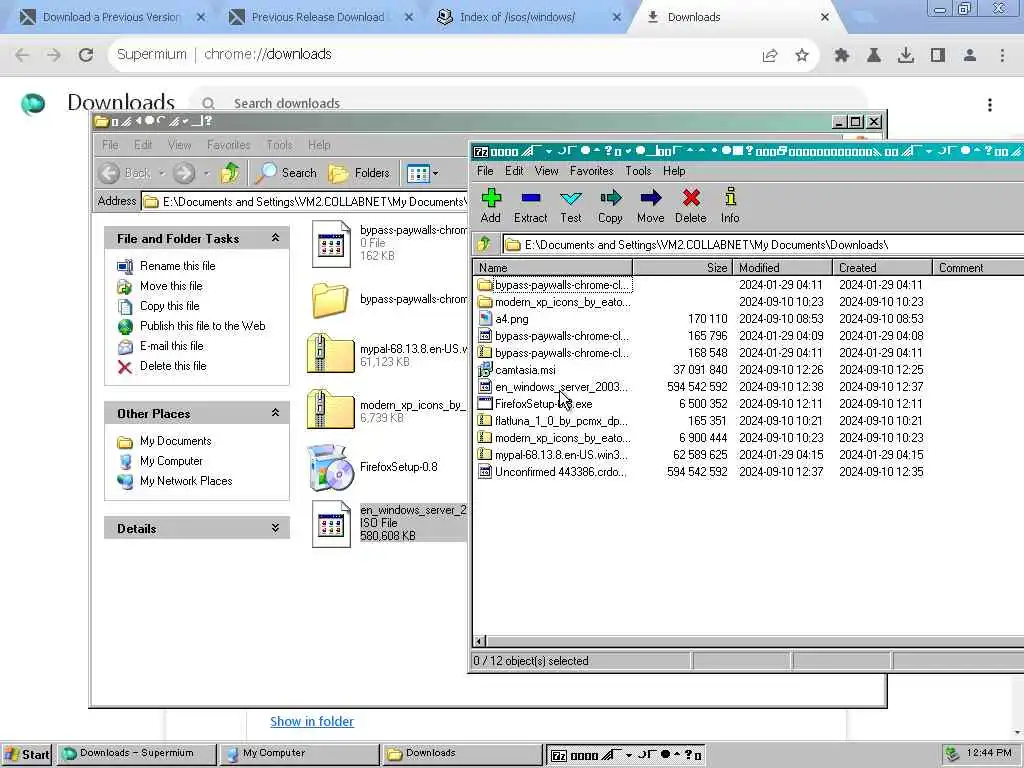Click Explorer's Up folder toolbar icon

(x=230, y=173)
